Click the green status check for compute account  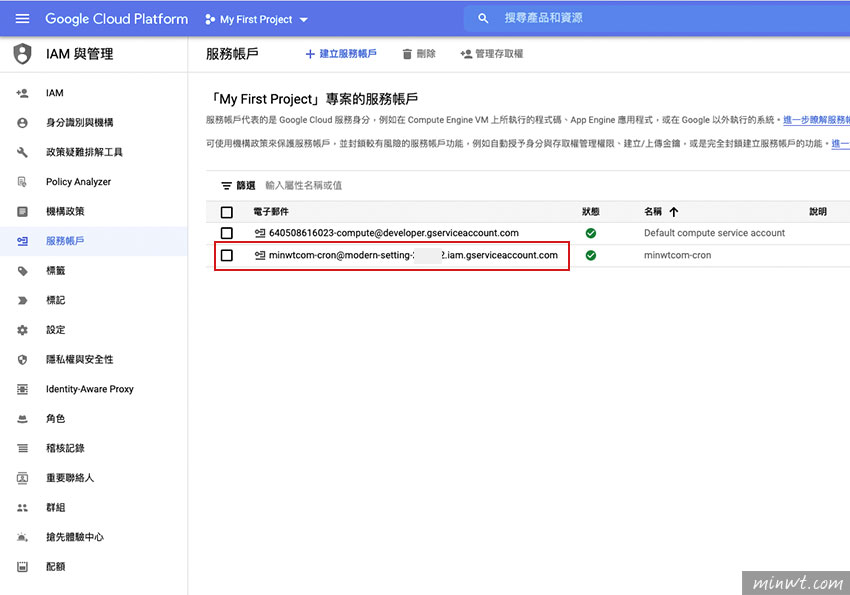pos(591,233)
